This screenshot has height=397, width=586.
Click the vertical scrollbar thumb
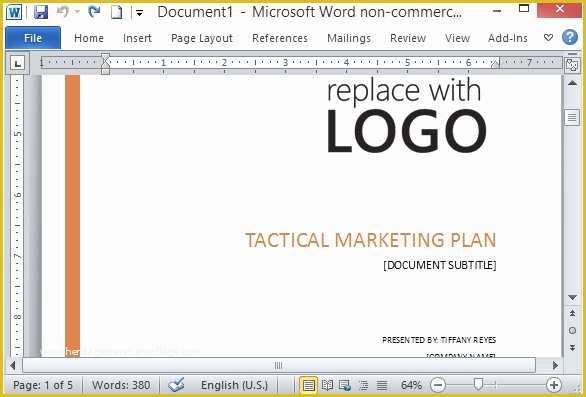pyautogui.click(x=572, y=118)
